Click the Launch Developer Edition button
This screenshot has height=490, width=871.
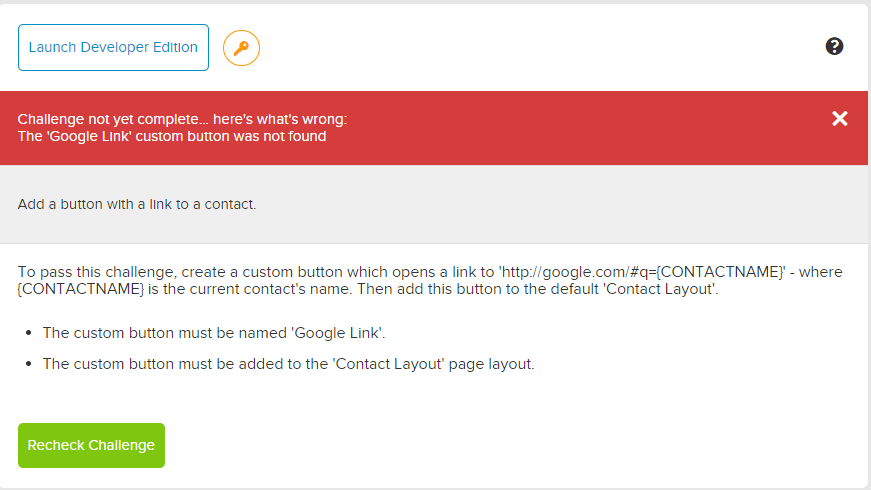point(113,48)
